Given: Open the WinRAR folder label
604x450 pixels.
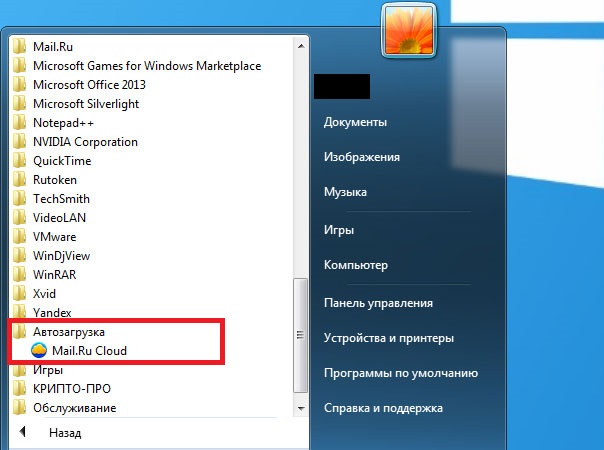Looking at the screenshot, I should click(x=54, y=275).
